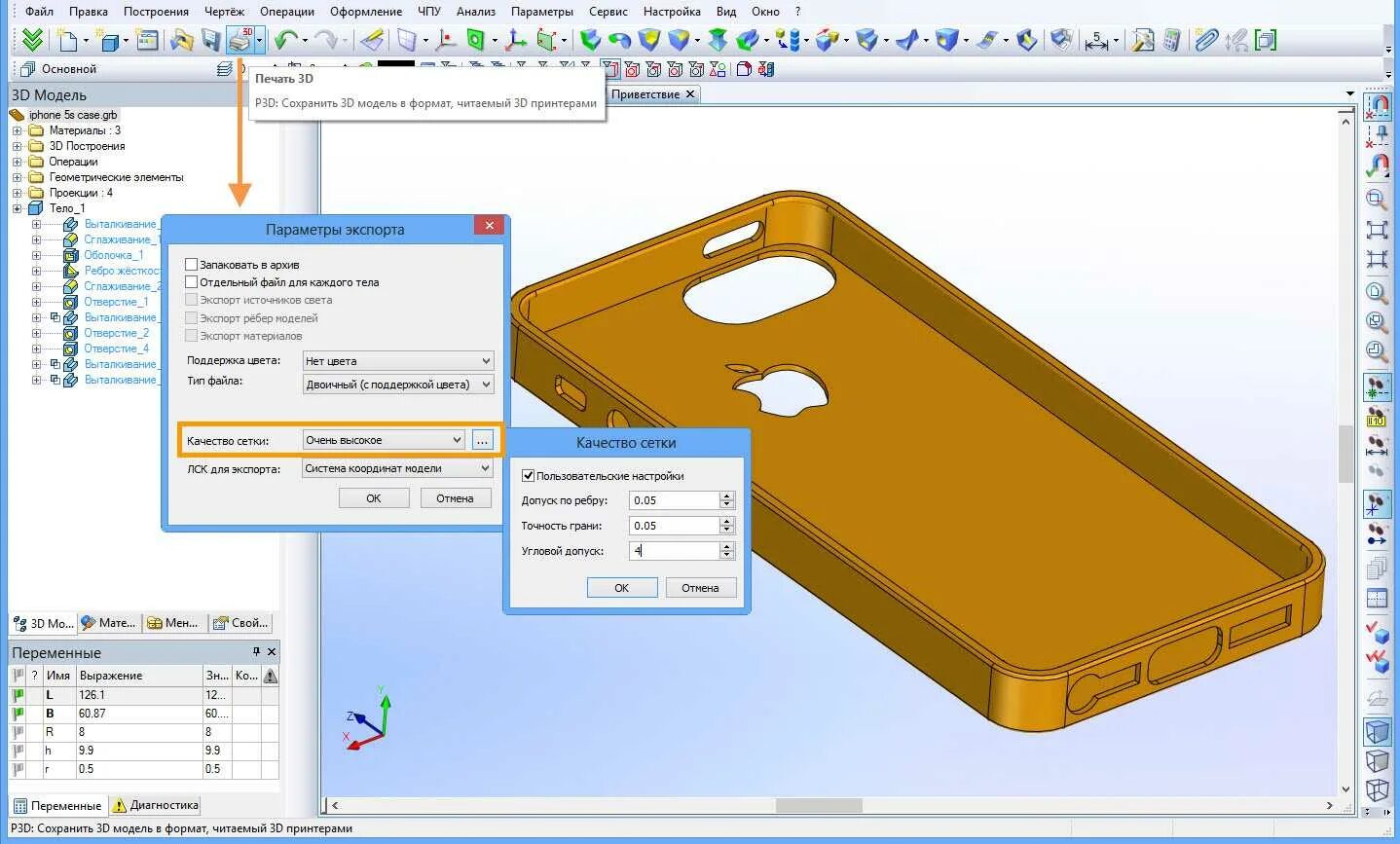This screenshot has height=844, width=1400.
Task: Click OK in the 'Параметры экспорта' dialog
Action: coord(374,498)
